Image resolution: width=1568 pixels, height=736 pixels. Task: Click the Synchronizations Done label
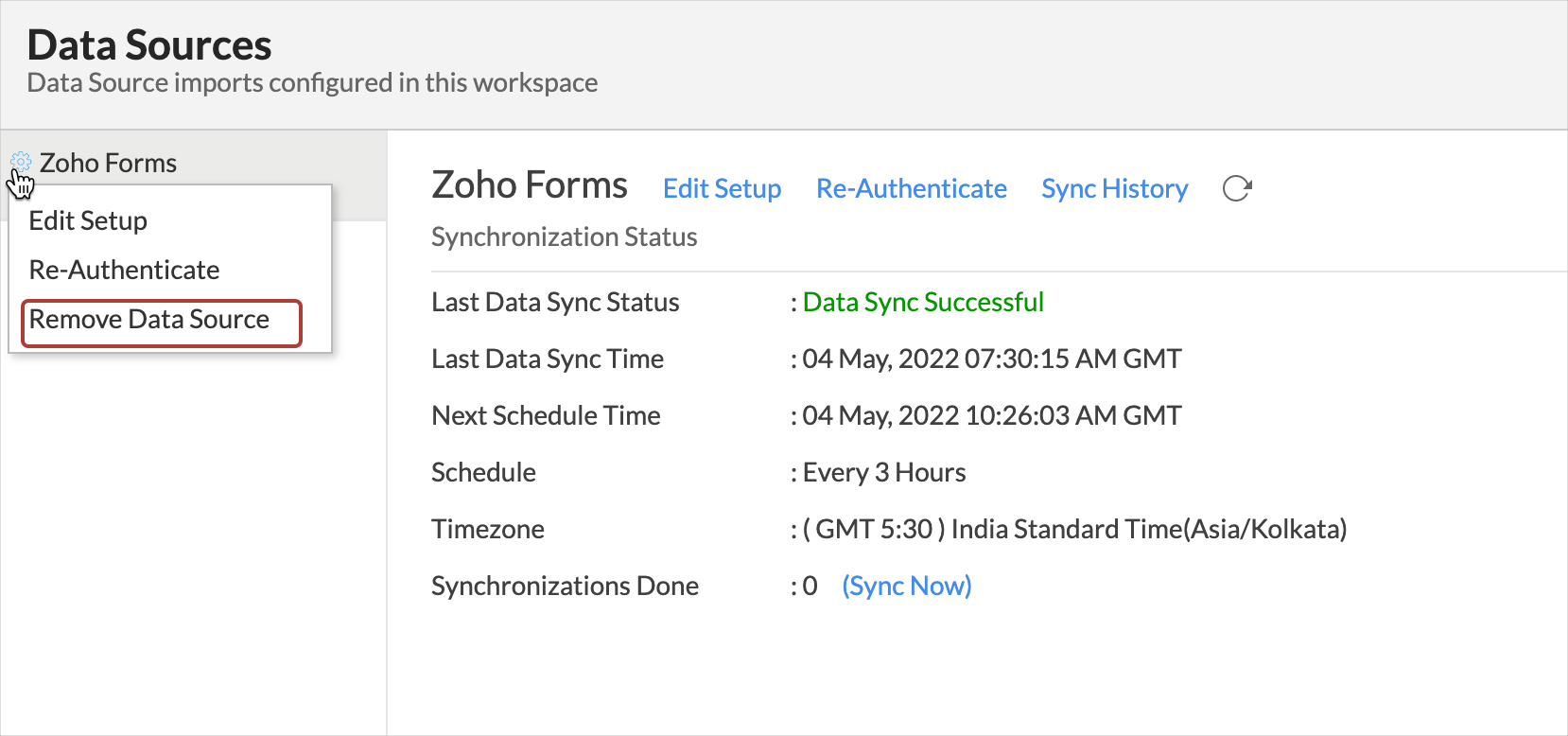click(x=565, y=586)
